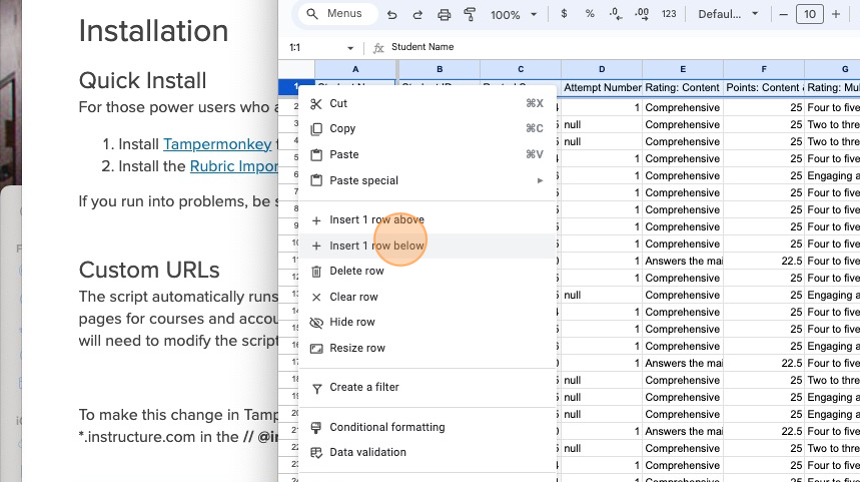Open the 123 number formats menu
This screenshot has width=860, height=482.
tap(669, 14)
